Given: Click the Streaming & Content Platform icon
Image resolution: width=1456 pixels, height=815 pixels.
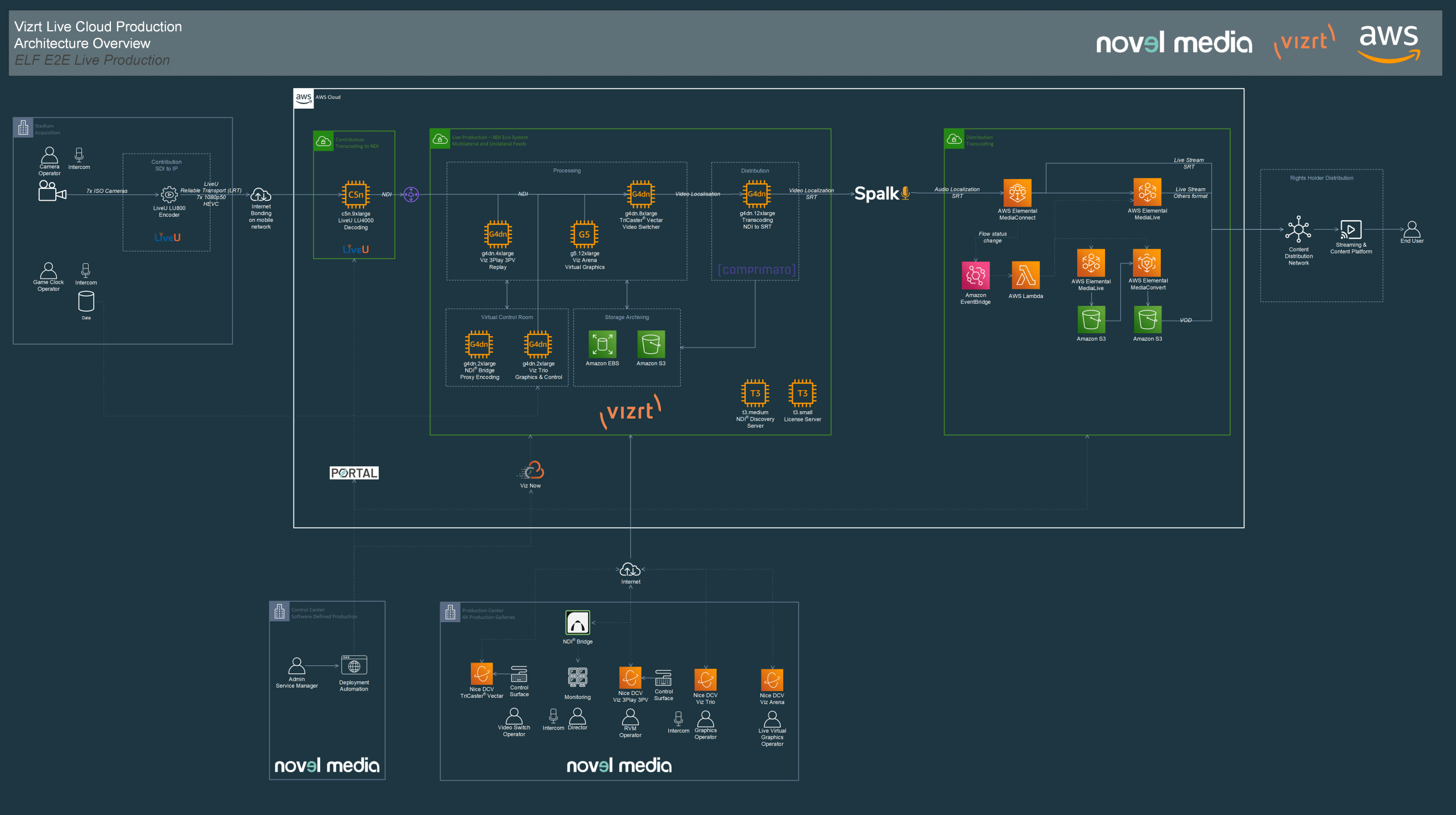Looking at the screenshot, I should click(x=1350, y=230).
